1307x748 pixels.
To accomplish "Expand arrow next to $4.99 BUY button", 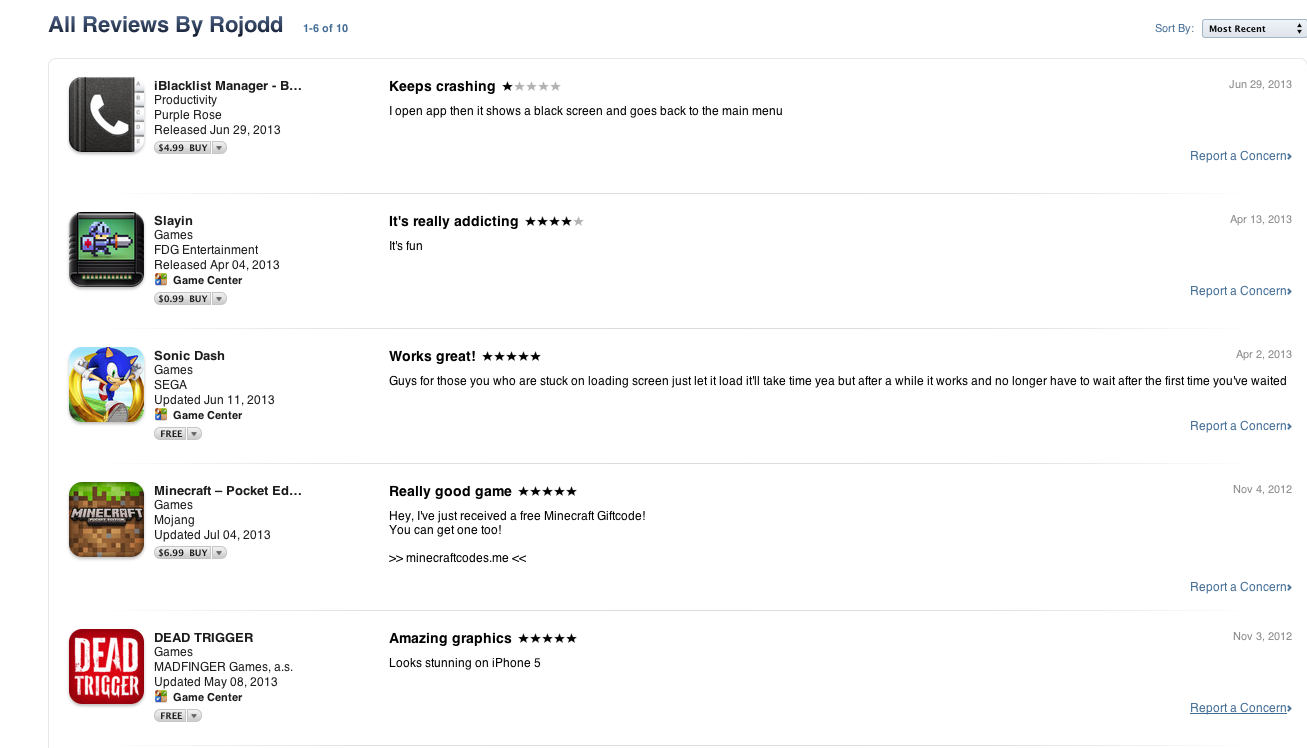I will [219, 148].
